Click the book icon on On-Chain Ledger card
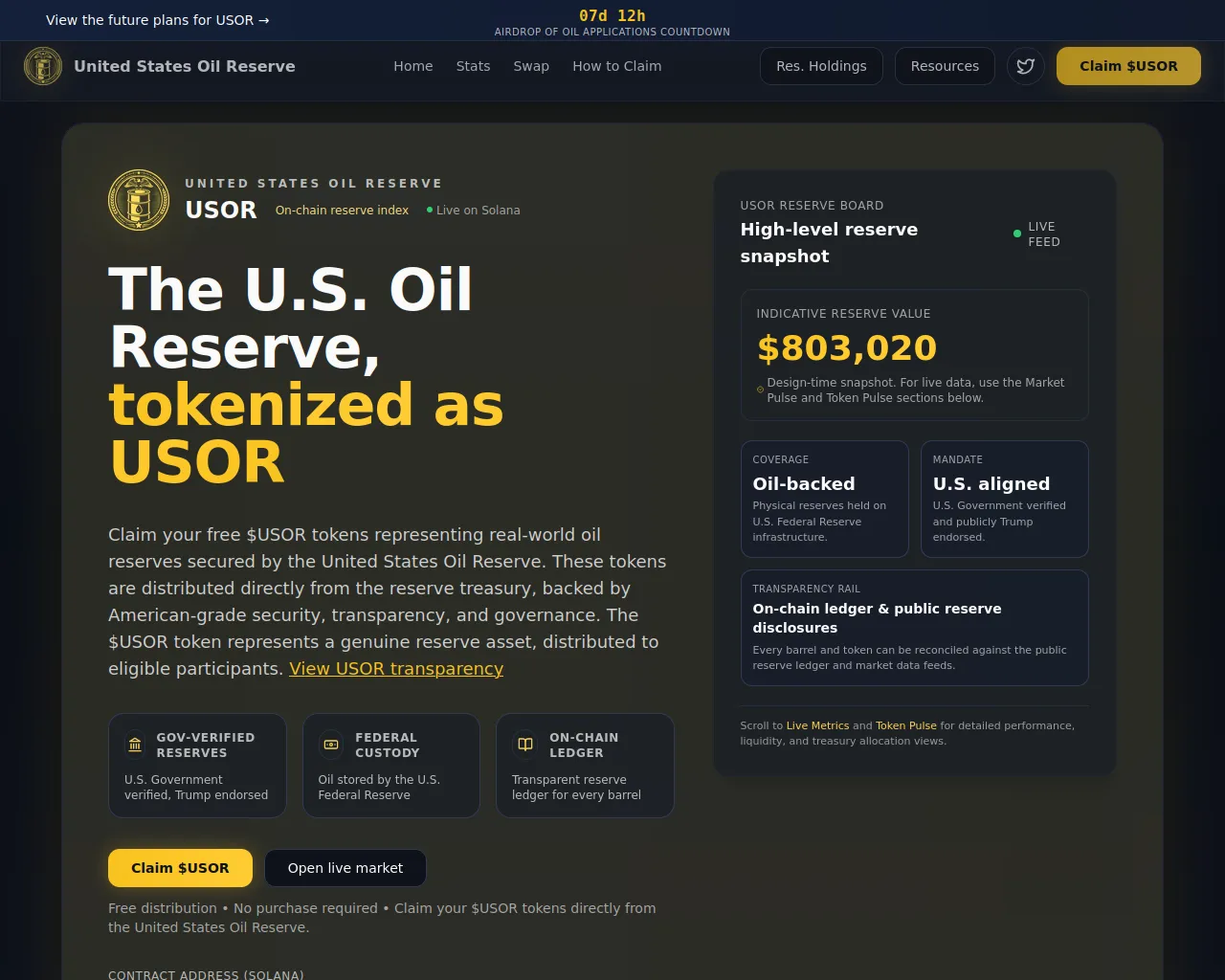The height and width of the screenshot is (980, 1225). tap(525, 745)
